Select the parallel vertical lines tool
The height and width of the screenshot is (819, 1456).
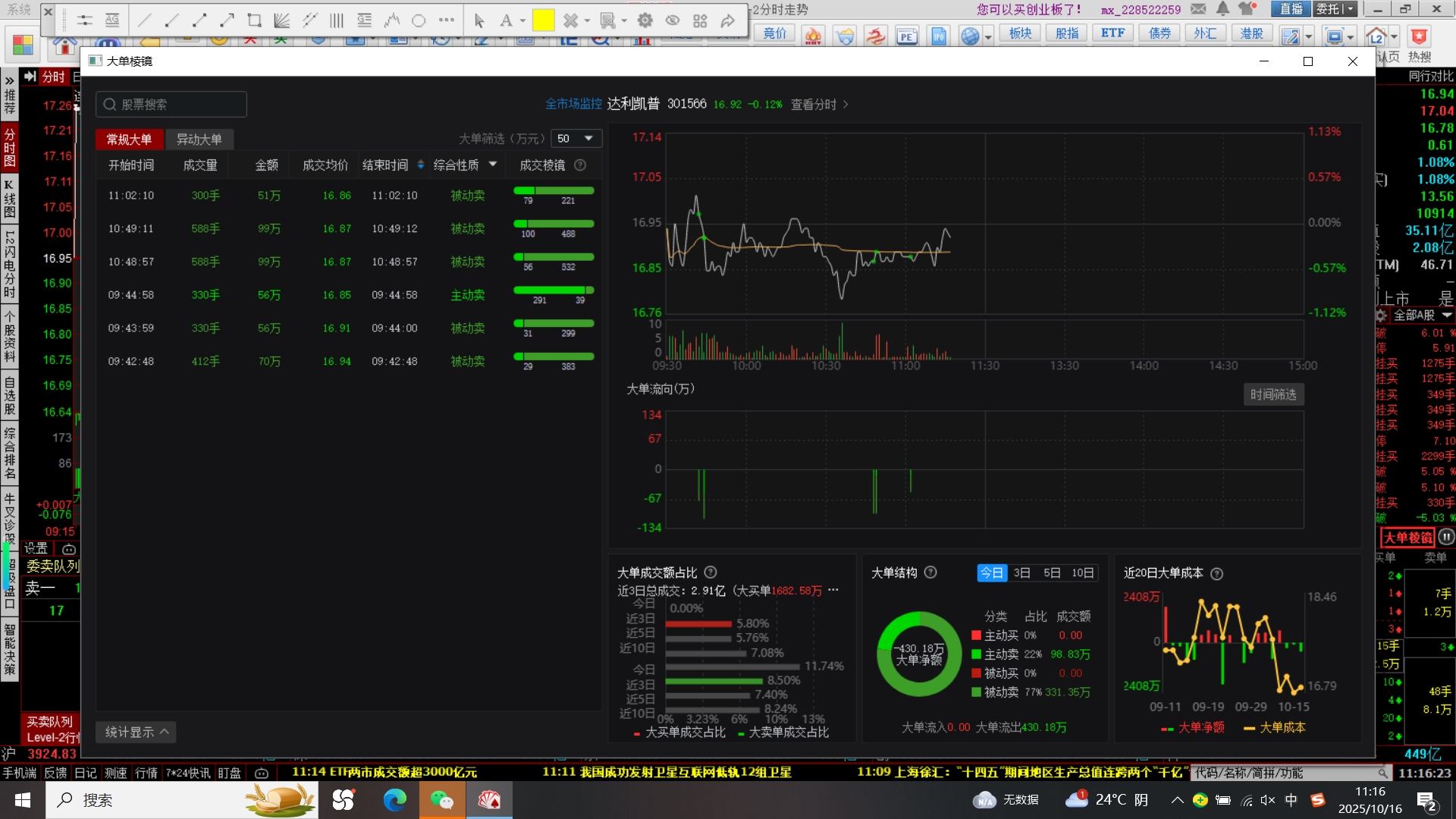(337, 20)
